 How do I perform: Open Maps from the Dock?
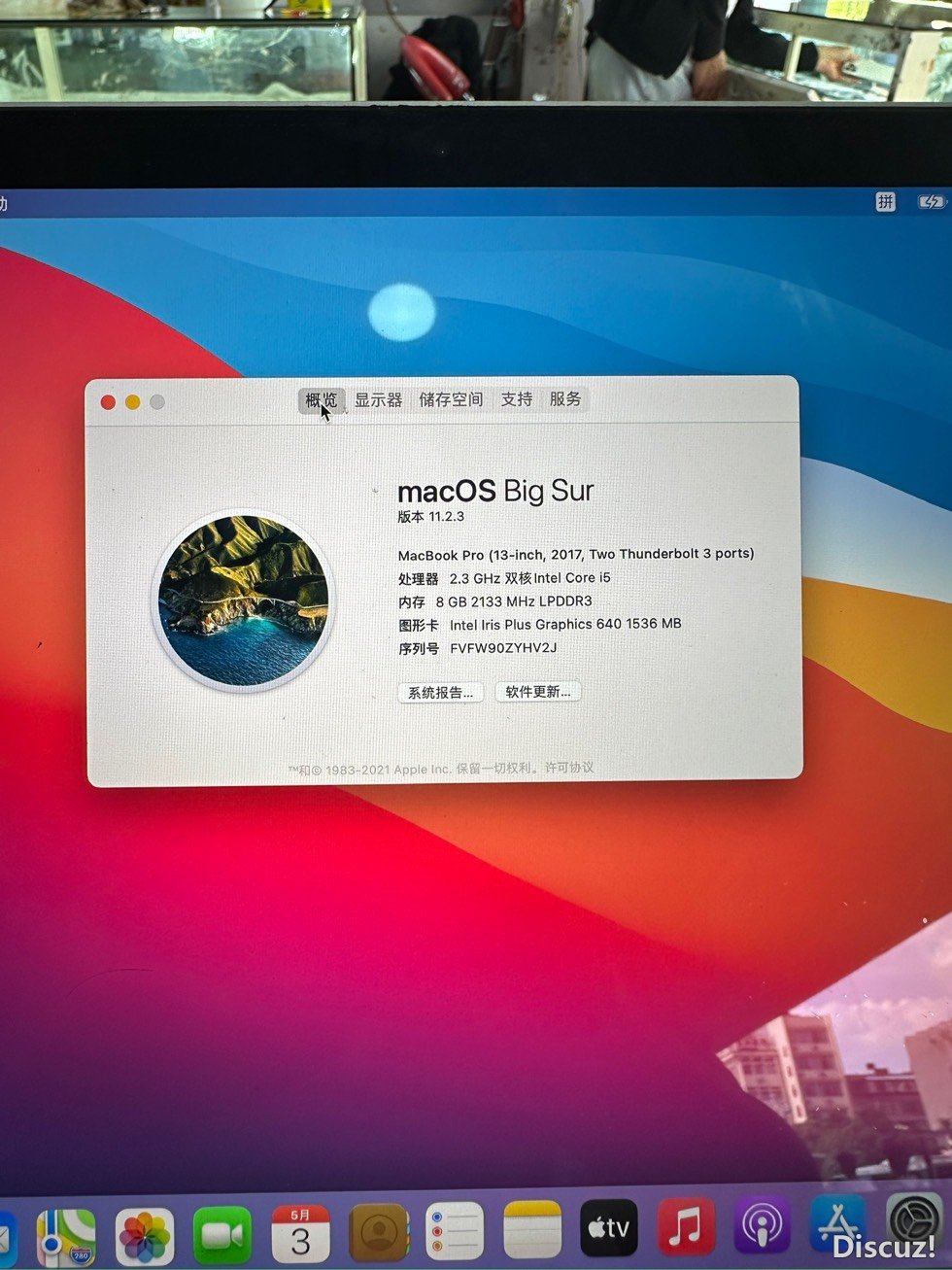[66, 1237]
